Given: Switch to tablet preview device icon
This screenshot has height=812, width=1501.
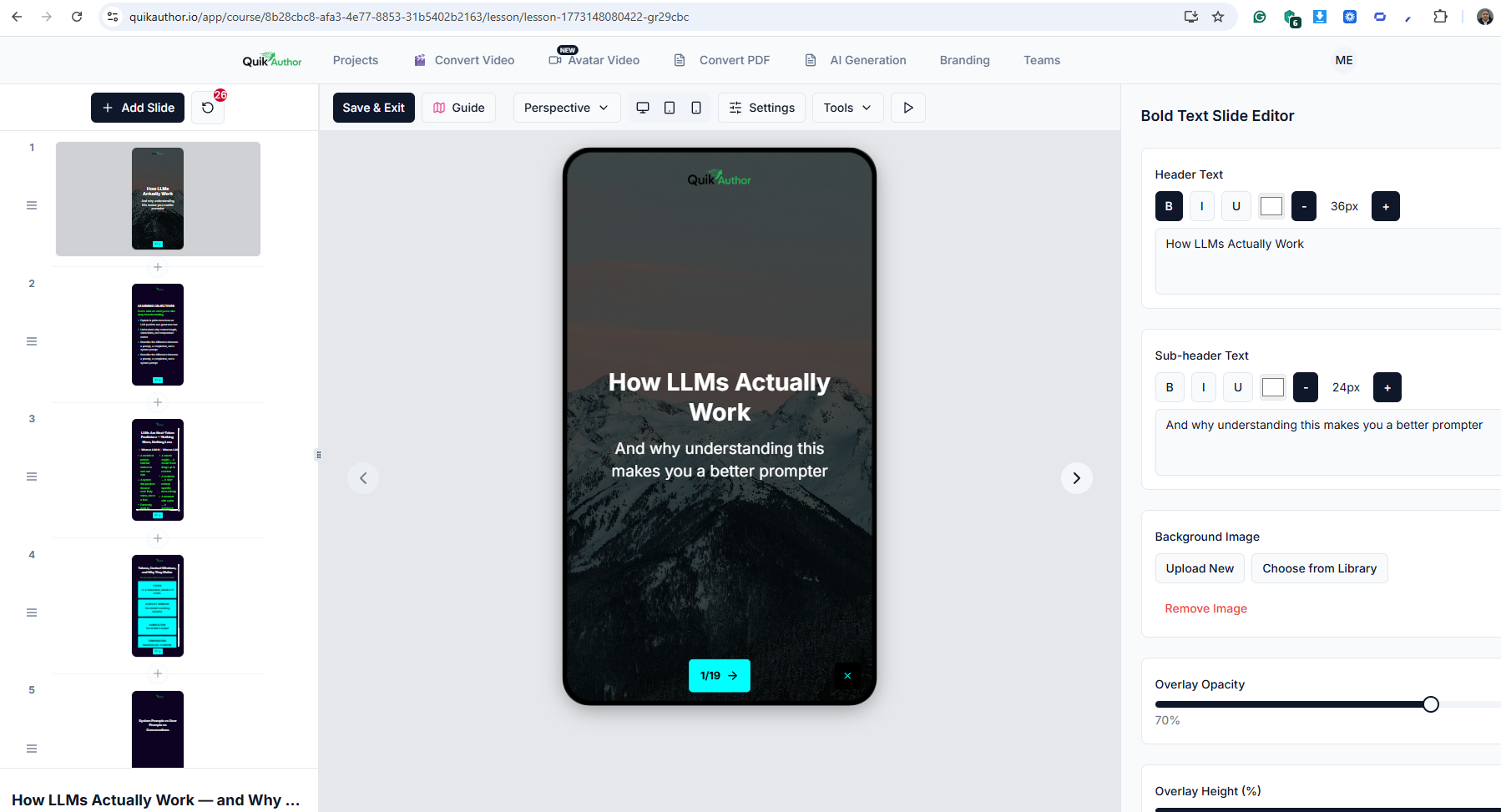Looking at the screenshot, I should click(x=670, y=108).
